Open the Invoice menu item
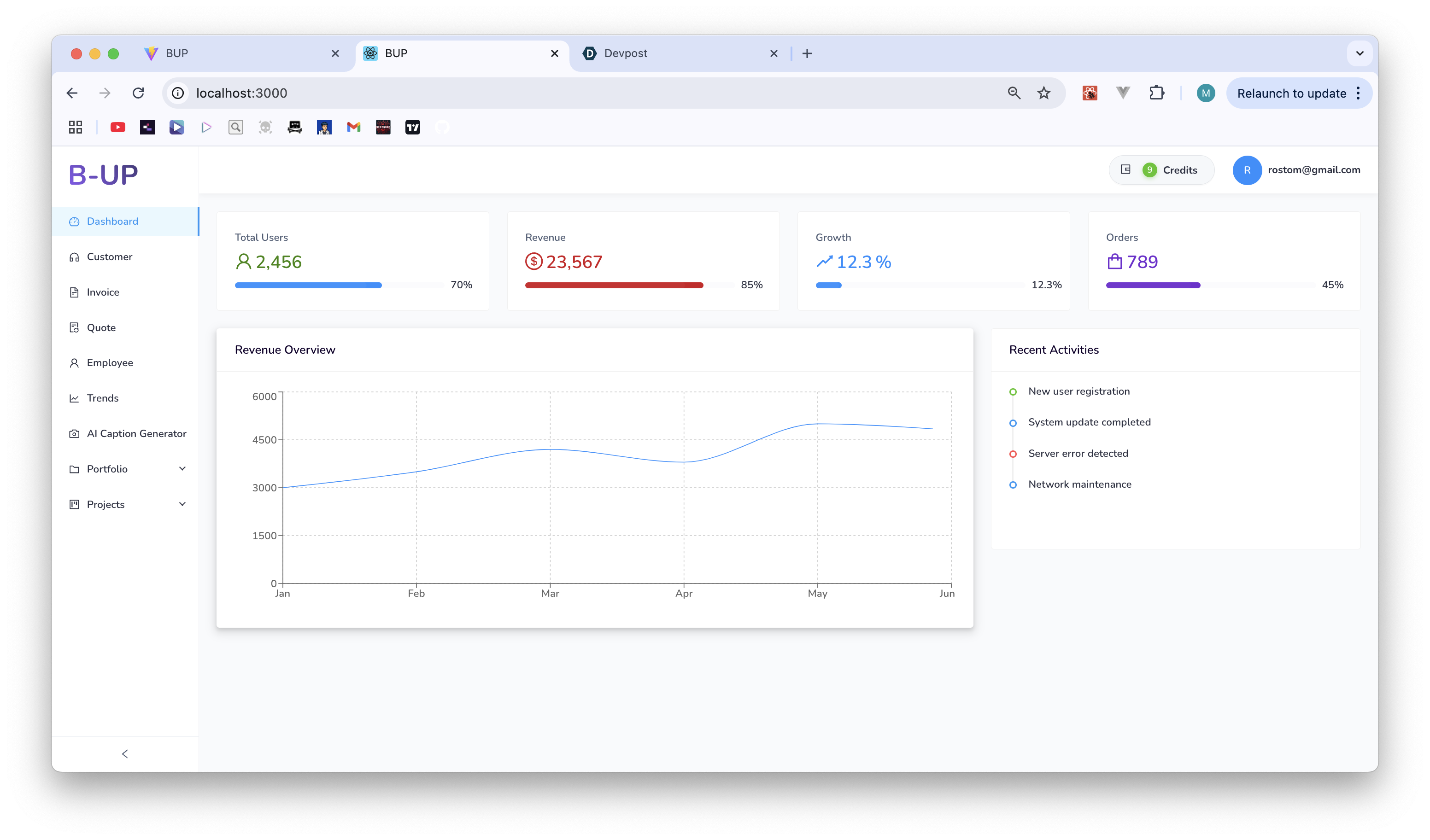Image resolution: width=1430 pixels, height=840 pixels. tap(103, 292)
